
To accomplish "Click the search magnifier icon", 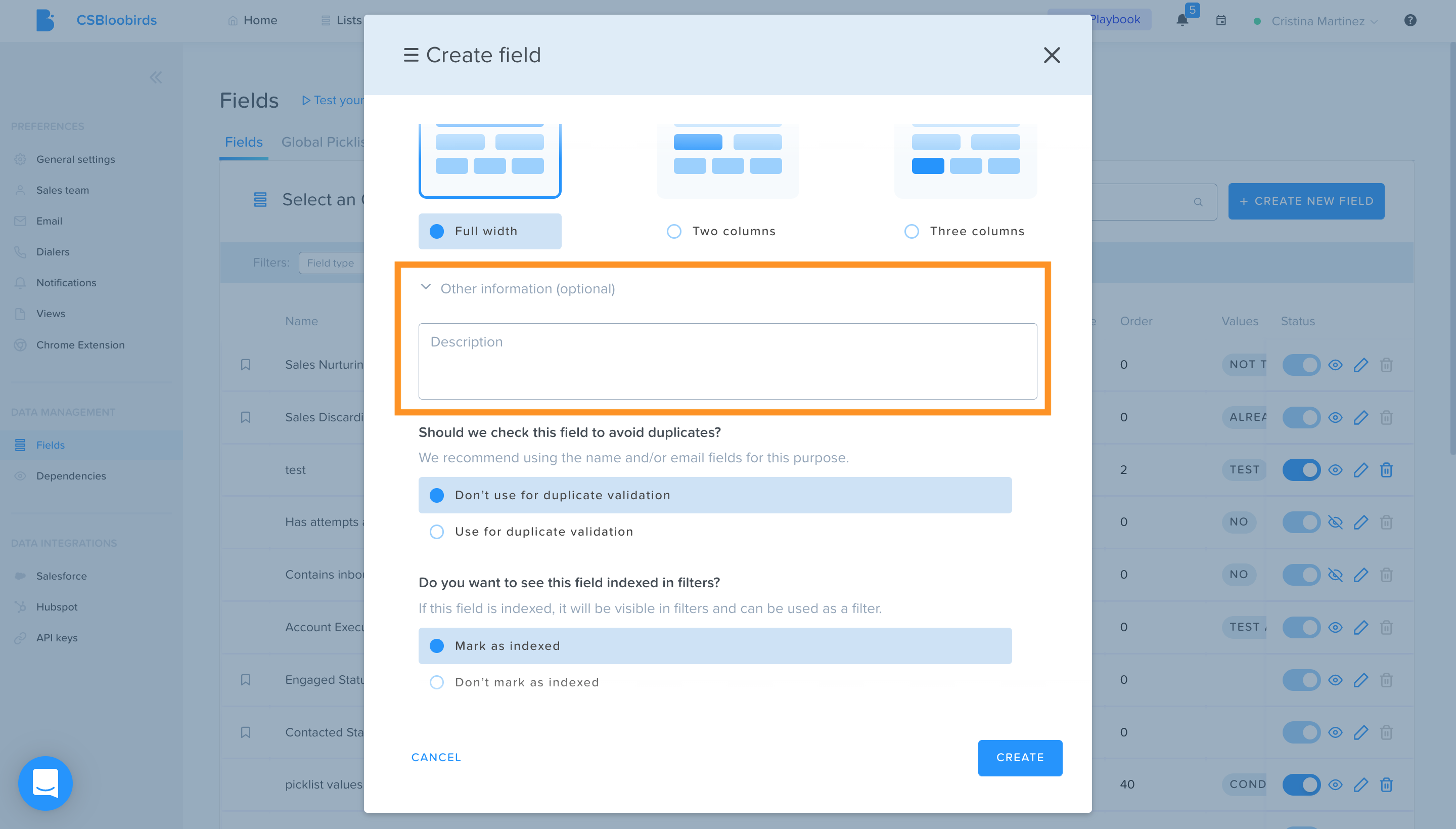I will (x=1198, y=202).
